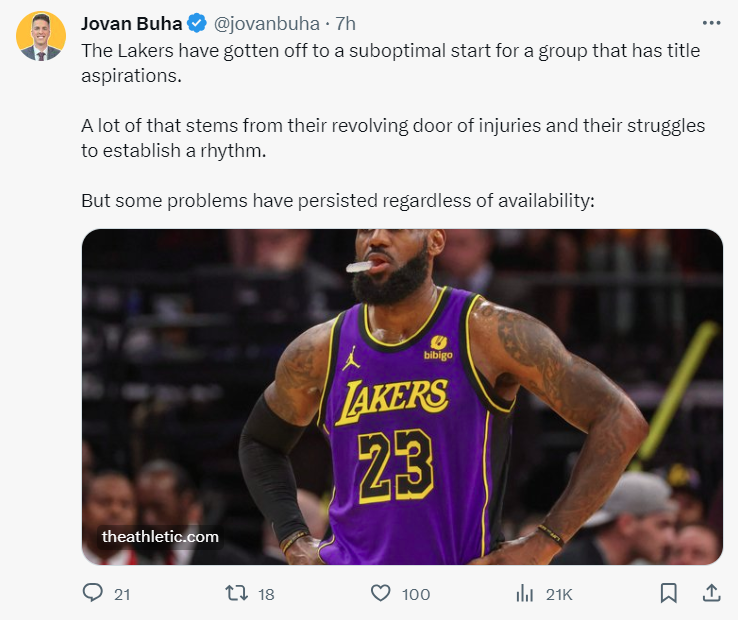The width and height of the screenshot is (738, 620).
Task: Click Jovan Buha's profile avatar
Action: tap(41, 36)
